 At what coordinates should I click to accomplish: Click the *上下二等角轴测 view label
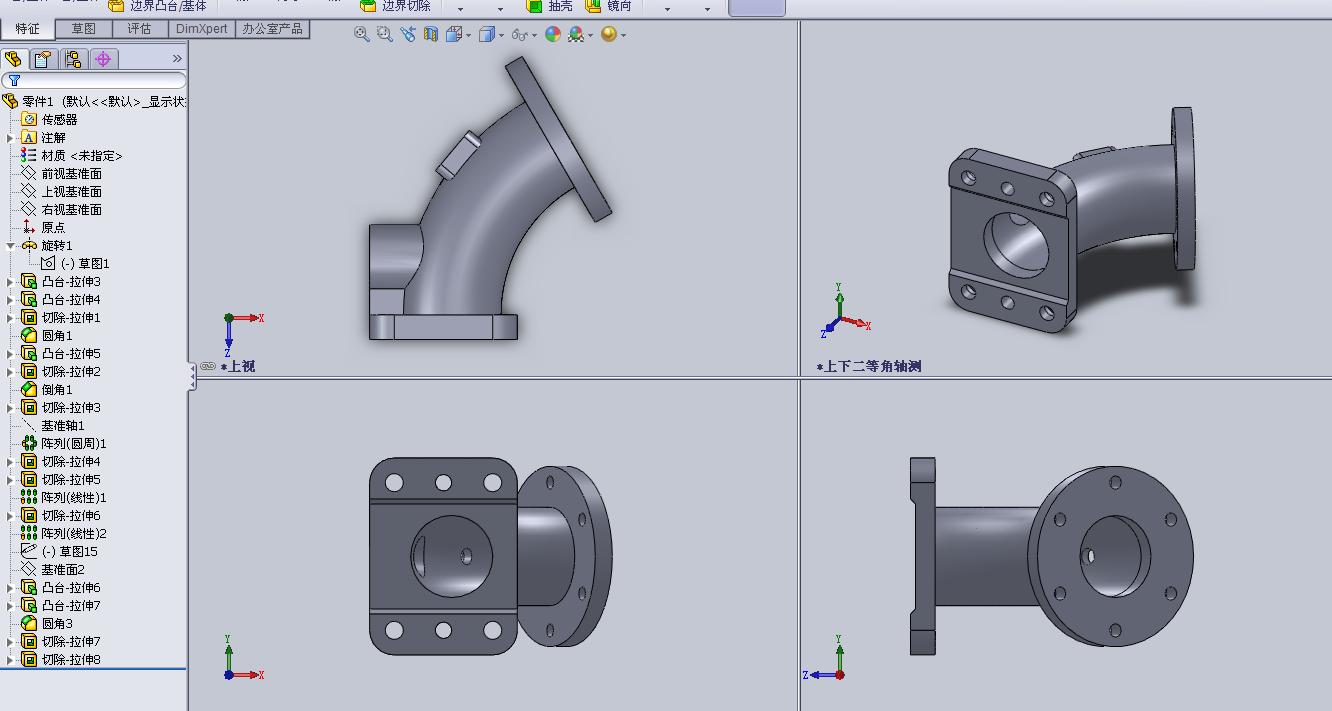tap(869, 366)
